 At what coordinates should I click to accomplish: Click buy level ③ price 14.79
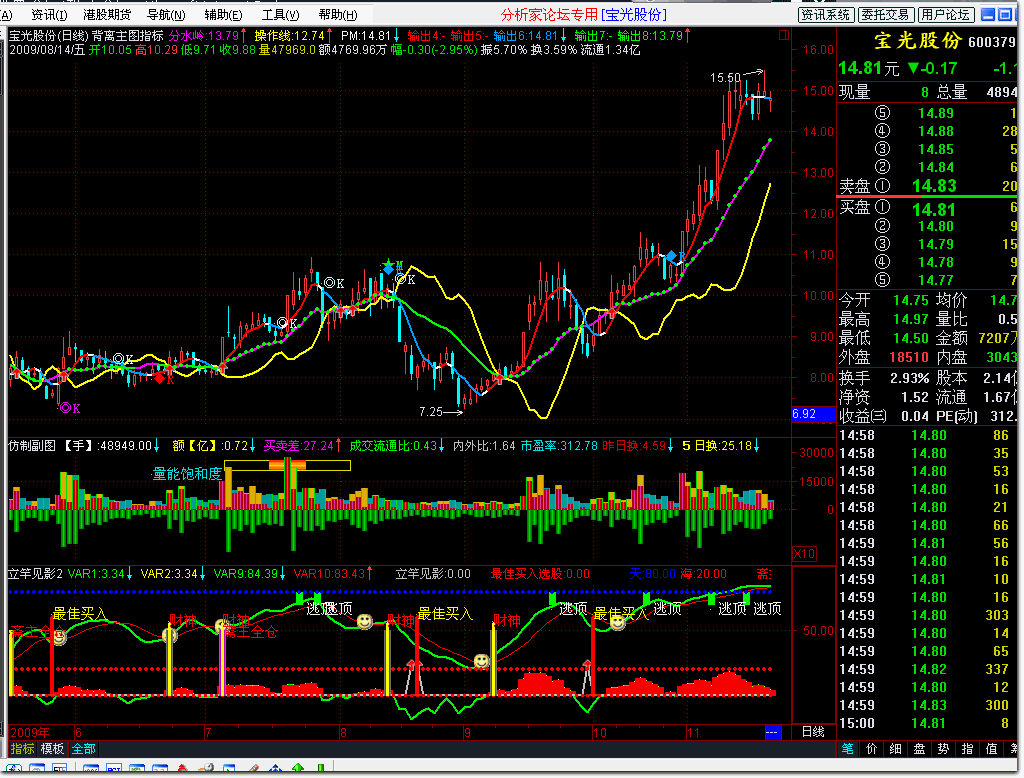pyautogui.click(x=935, y=244)
